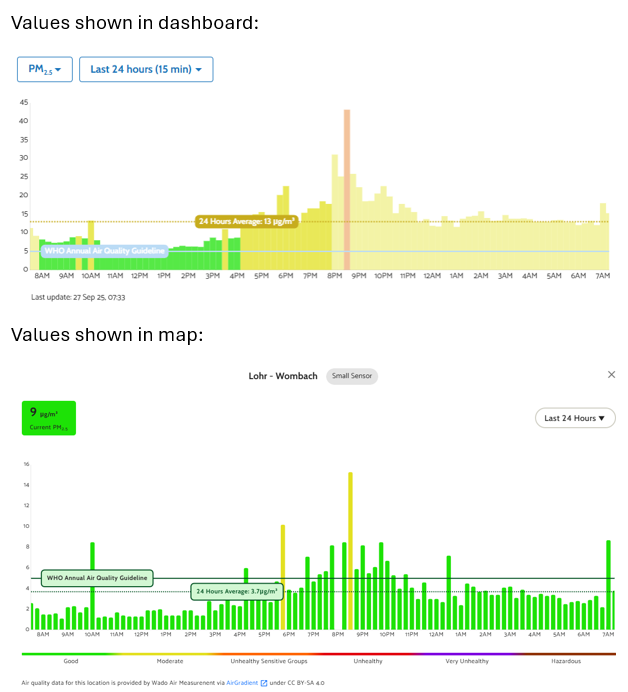628x692 pixels.
Task: Close the Lohr - Wombach sensor panel
Action: [x=612, y=374]
